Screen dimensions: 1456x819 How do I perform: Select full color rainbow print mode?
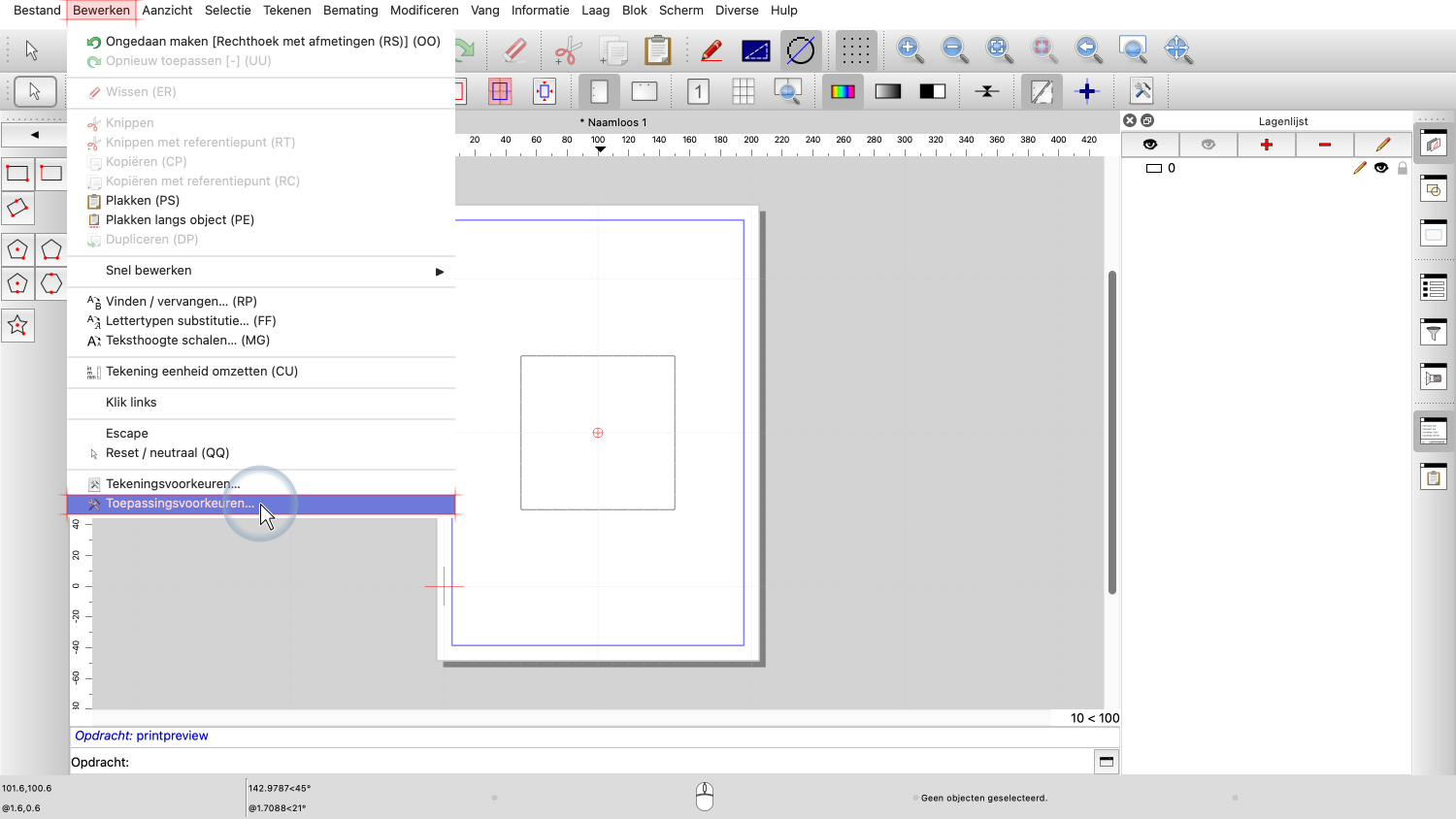pyautogui.click(x=842, y=91)
